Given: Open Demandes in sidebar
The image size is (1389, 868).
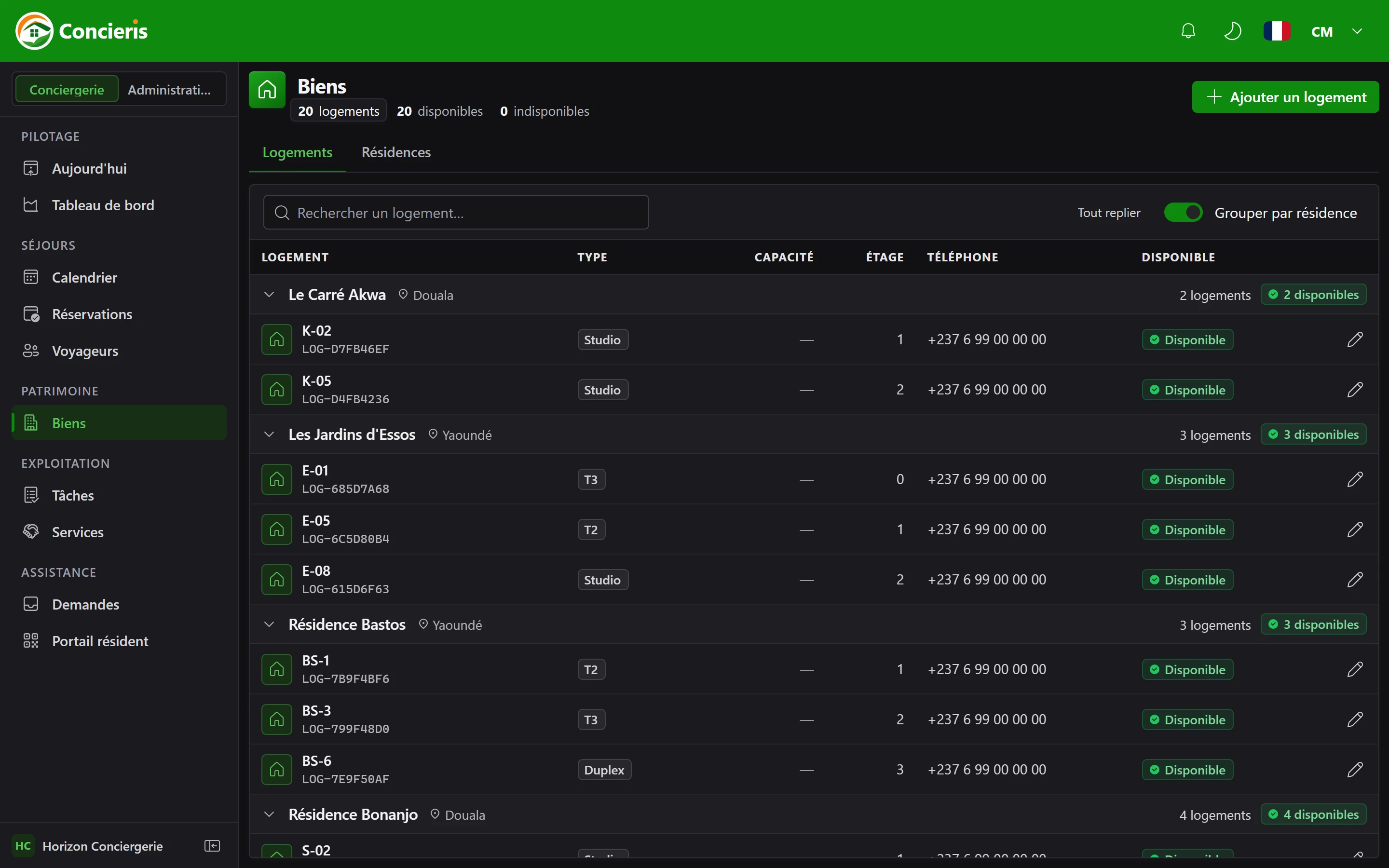Looking at the screenshot, I should click(119, 605).
